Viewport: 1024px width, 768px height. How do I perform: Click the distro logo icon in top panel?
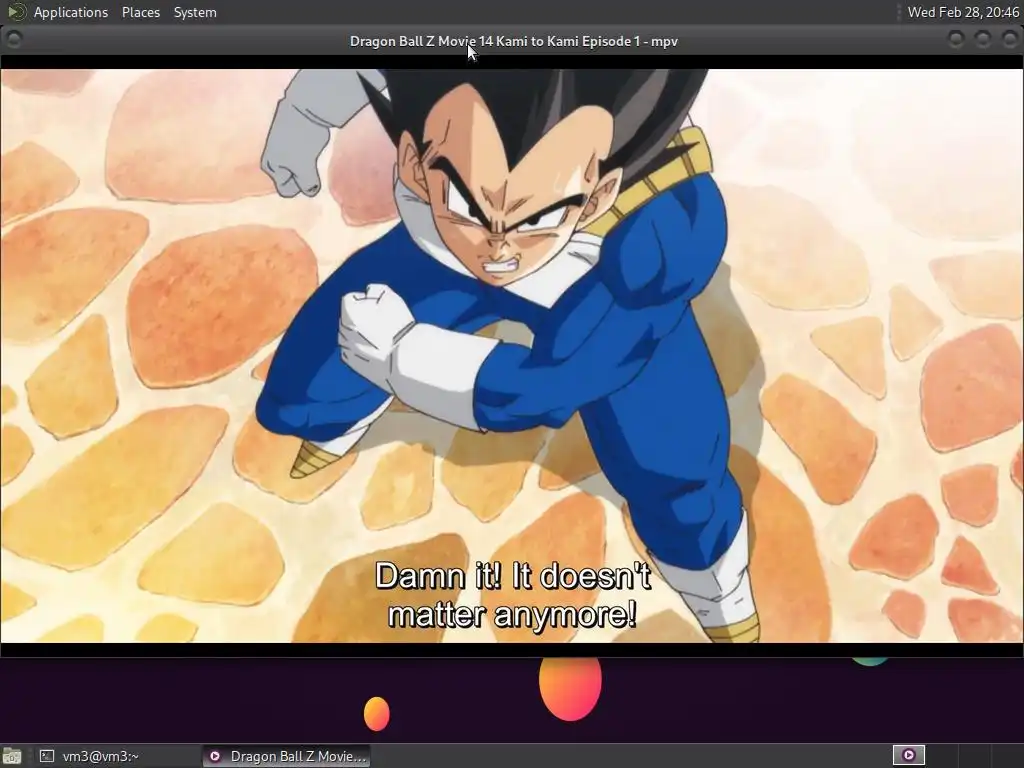pos(16,12)
